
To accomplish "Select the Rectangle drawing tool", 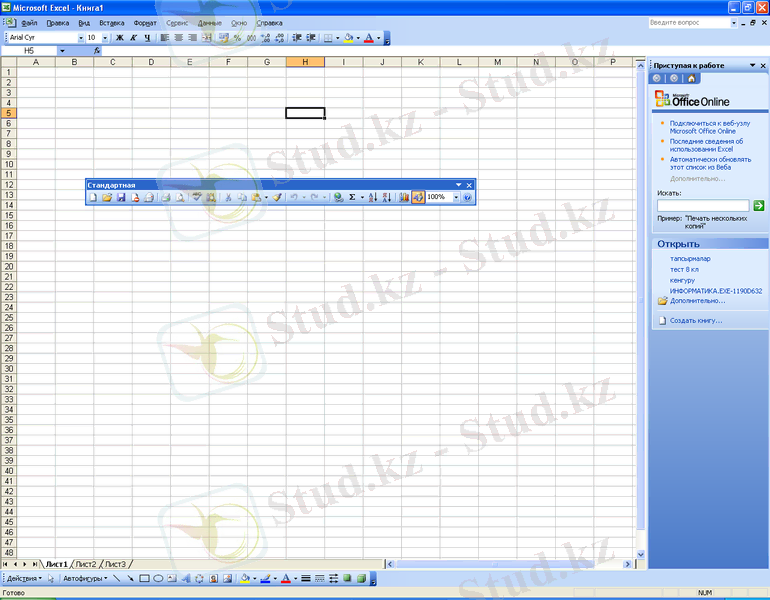I will tap(144, 578).
